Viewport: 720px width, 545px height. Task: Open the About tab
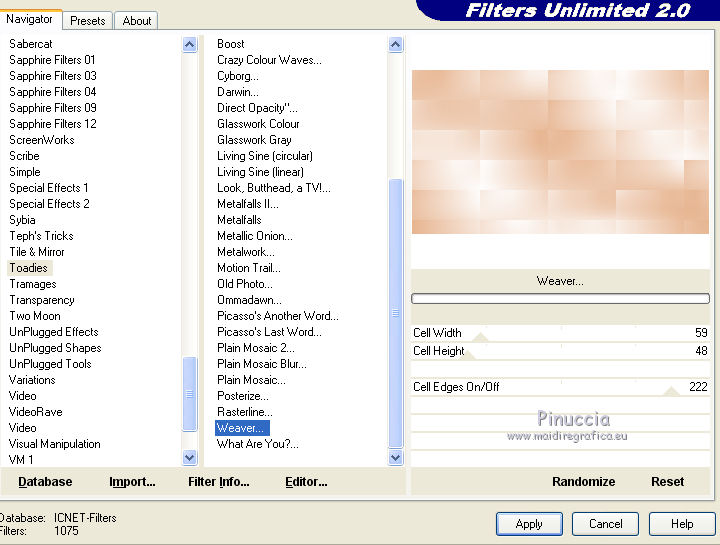[x=136, y=21]
